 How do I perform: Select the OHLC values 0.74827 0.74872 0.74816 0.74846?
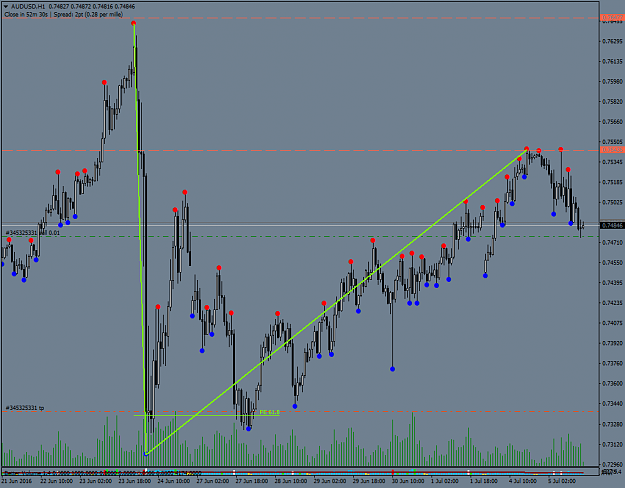click(x=92, y=7)
